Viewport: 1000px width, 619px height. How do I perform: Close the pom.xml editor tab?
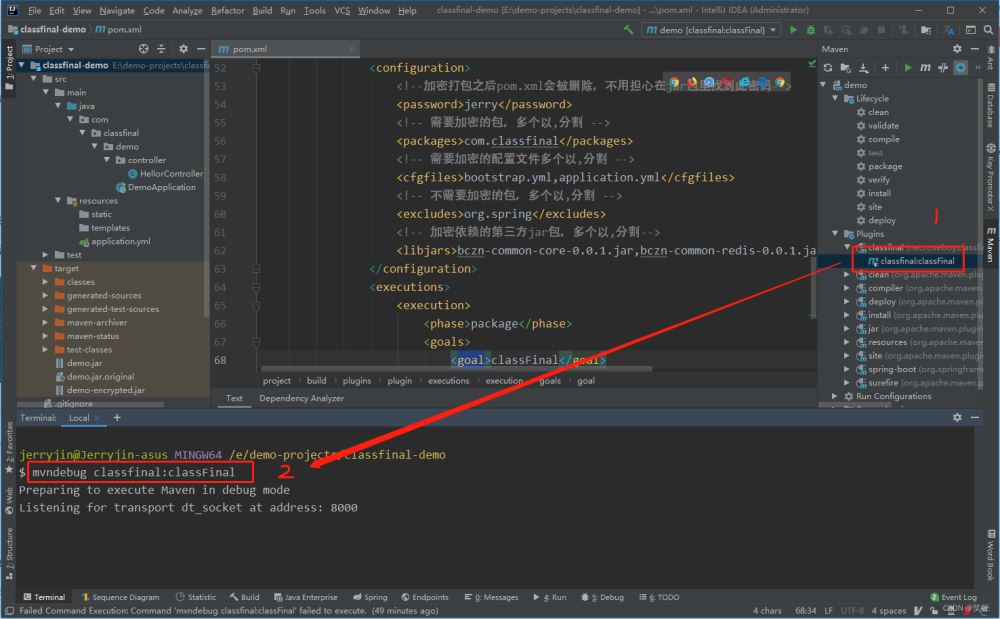351,49
